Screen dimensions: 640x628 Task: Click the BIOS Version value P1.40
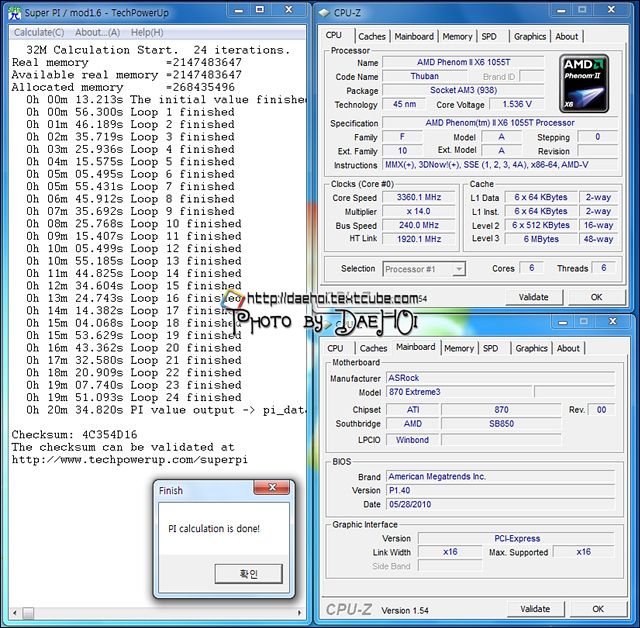[x=500, y=490]
